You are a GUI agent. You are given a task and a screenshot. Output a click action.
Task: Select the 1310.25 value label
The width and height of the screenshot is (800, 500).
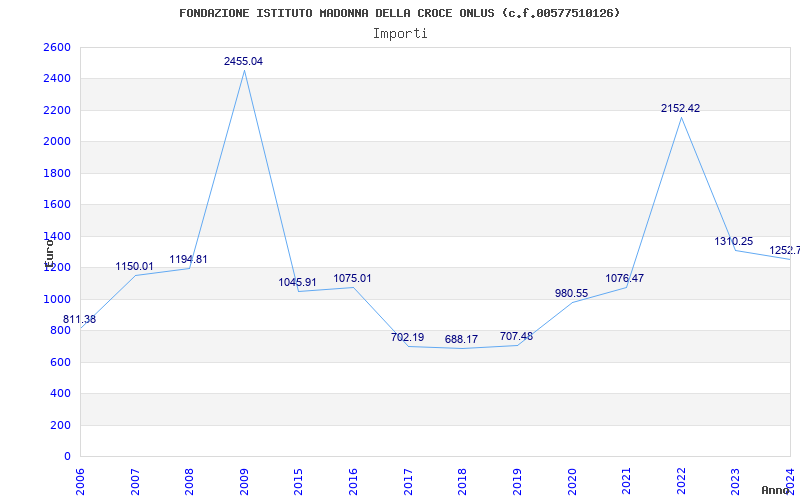(x=734, y=241)
